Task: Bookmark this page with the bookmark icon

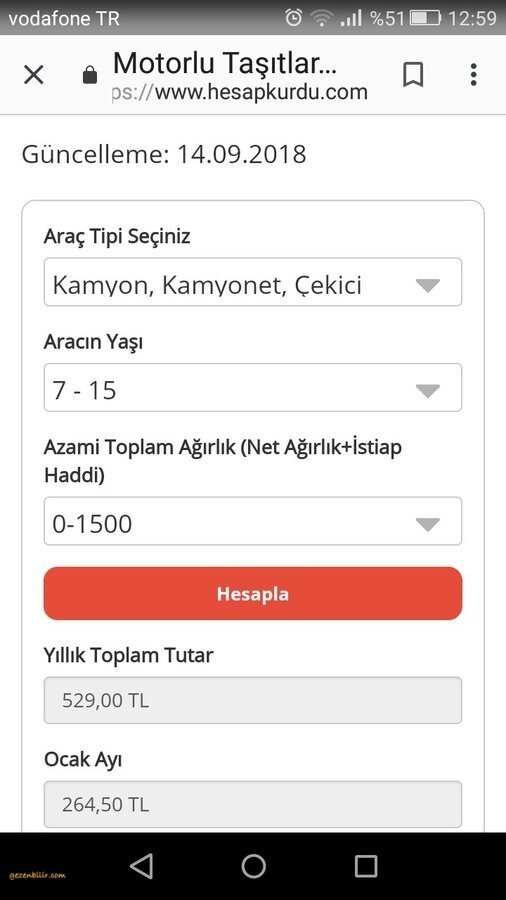Action: tap(413, 75)
